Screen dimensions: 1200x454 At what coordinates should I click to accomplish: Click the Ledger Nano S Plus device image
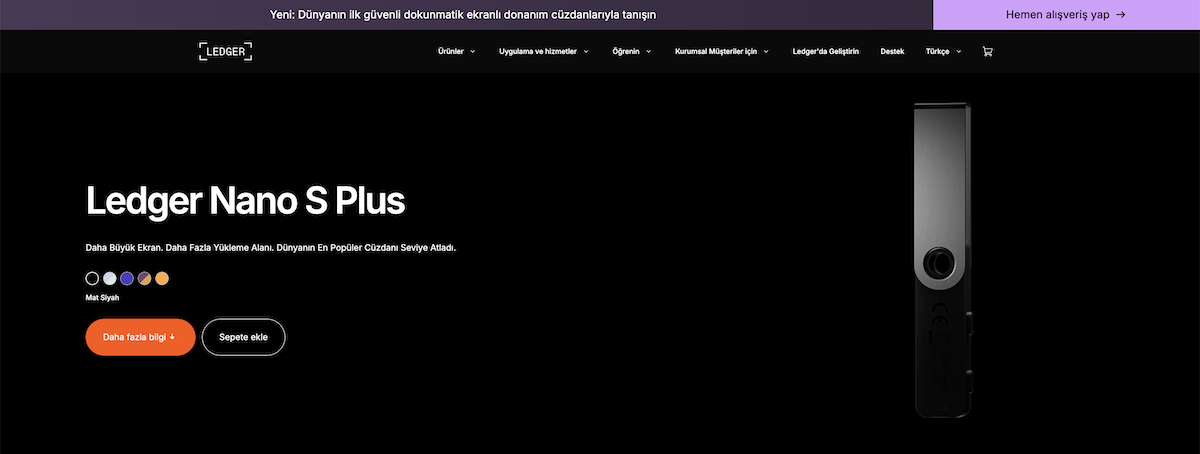coord(942,259)
